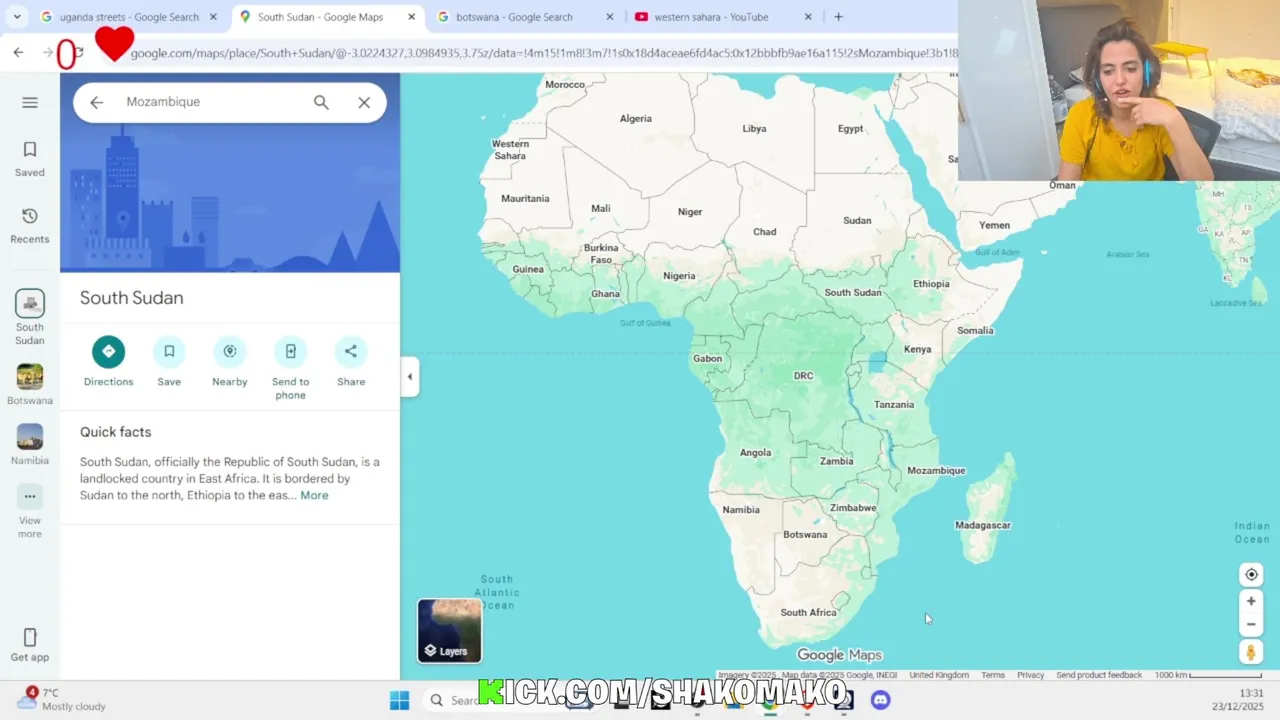This screenshot has height=720, width=1280.
Task: Open the Recents panel
Action: [x=30, y=226]
